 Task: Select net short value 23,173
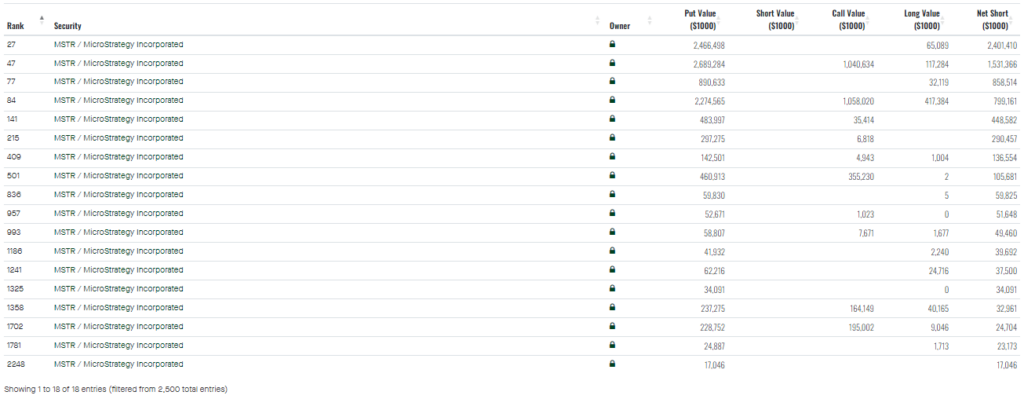click(1006, 346)
